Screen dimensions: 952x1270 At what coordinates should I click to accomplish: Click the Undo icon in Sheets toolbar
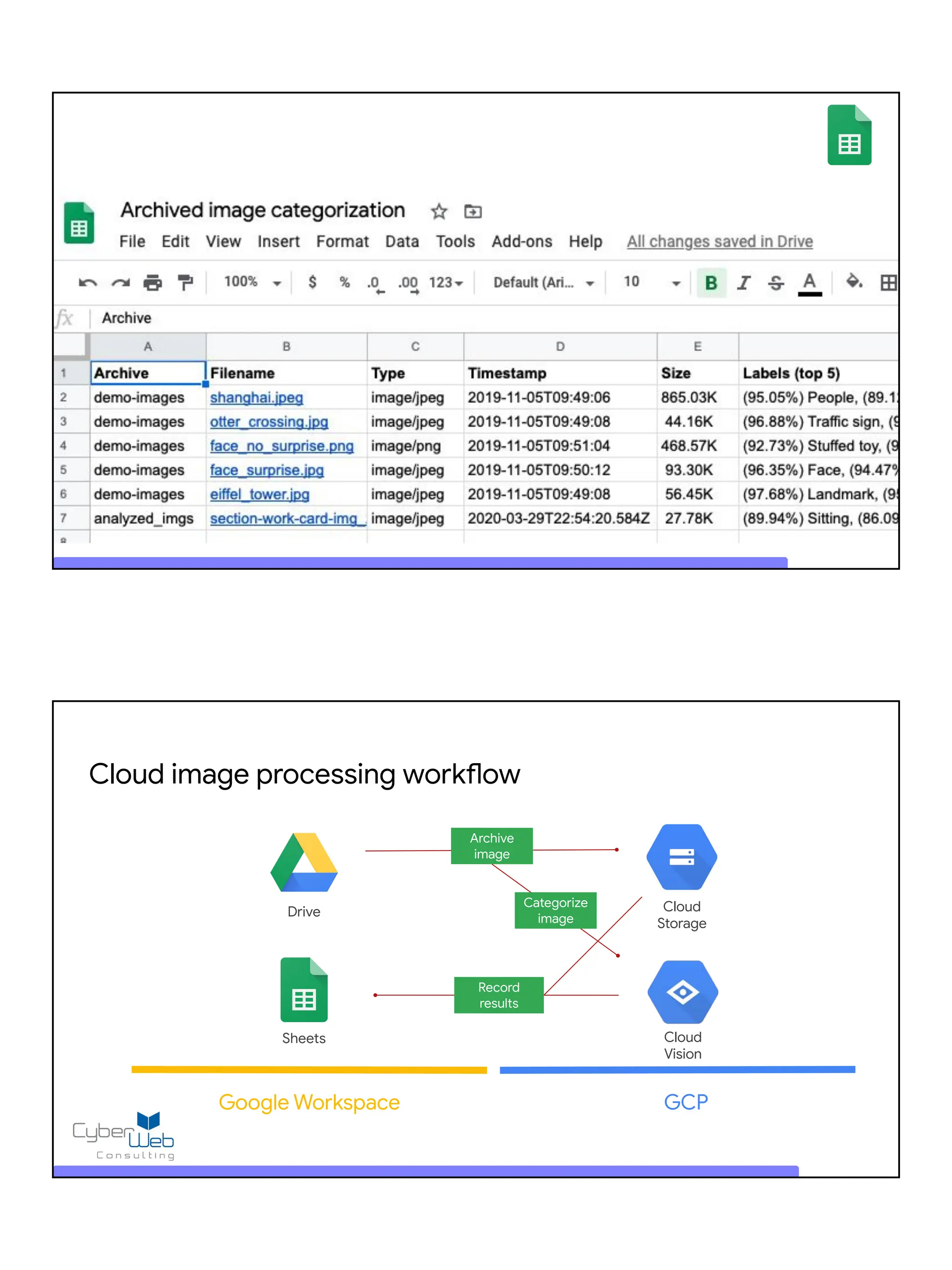pyautogui.click(x=88, y=282)
